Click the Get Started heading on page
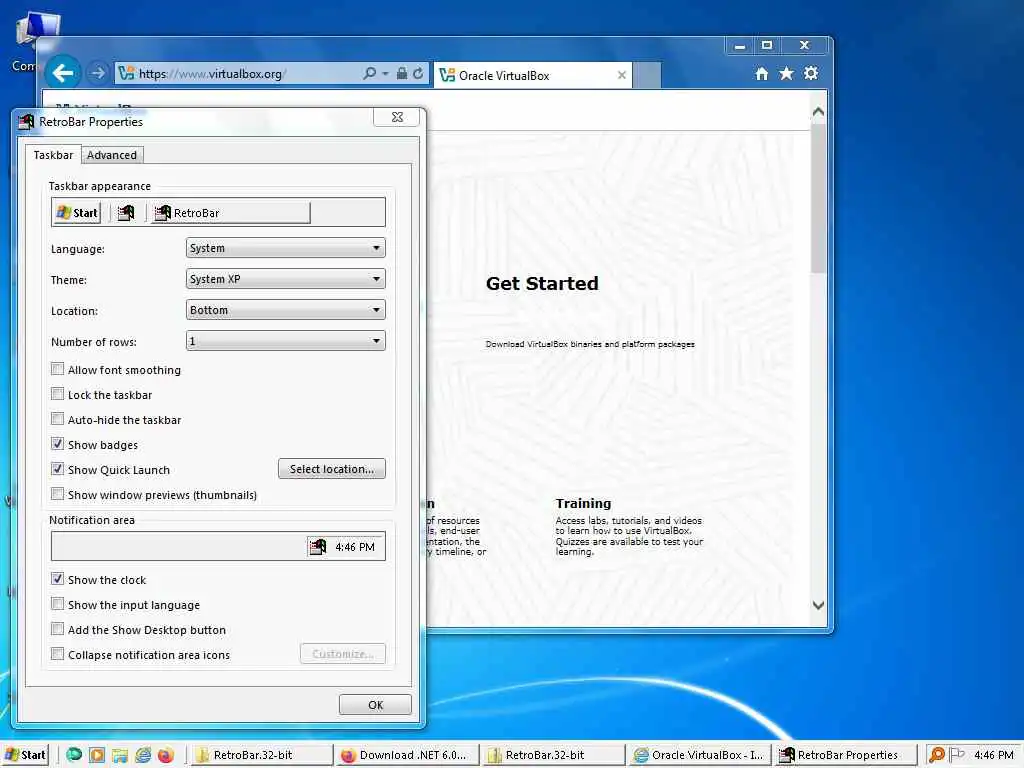Screen dimensions: 1024x768 [542, 283]
